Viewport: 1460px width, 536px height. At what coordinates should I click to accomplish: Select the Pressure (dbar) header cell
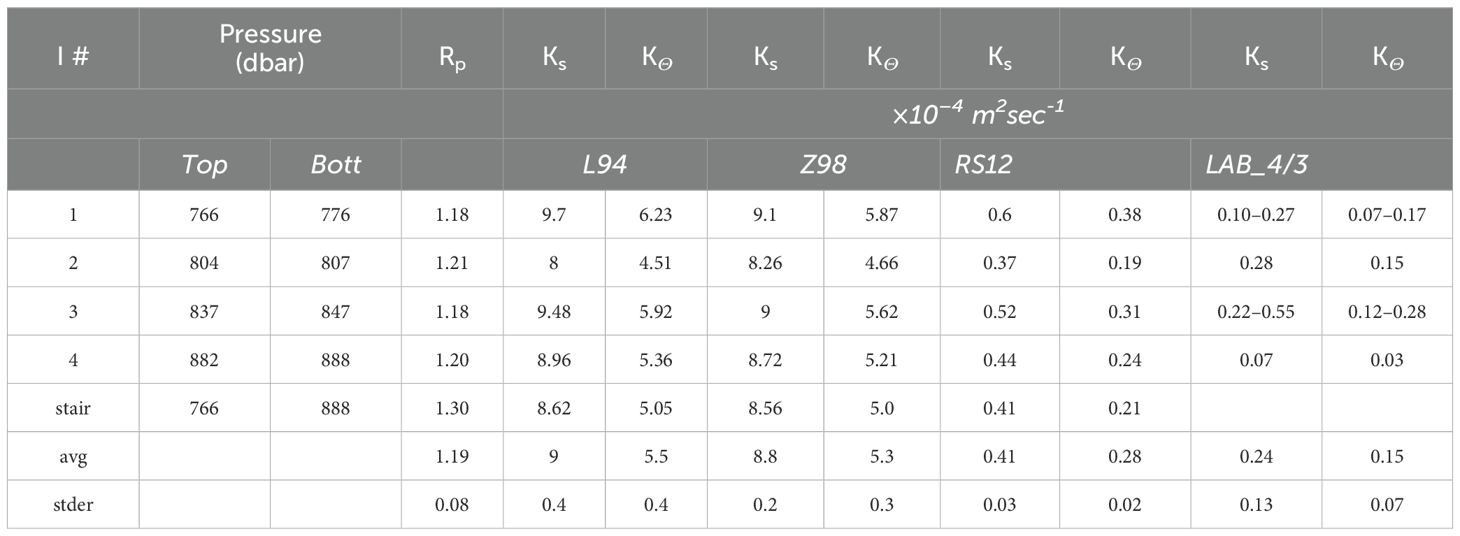pyautogui.click(x=270, y=47)
